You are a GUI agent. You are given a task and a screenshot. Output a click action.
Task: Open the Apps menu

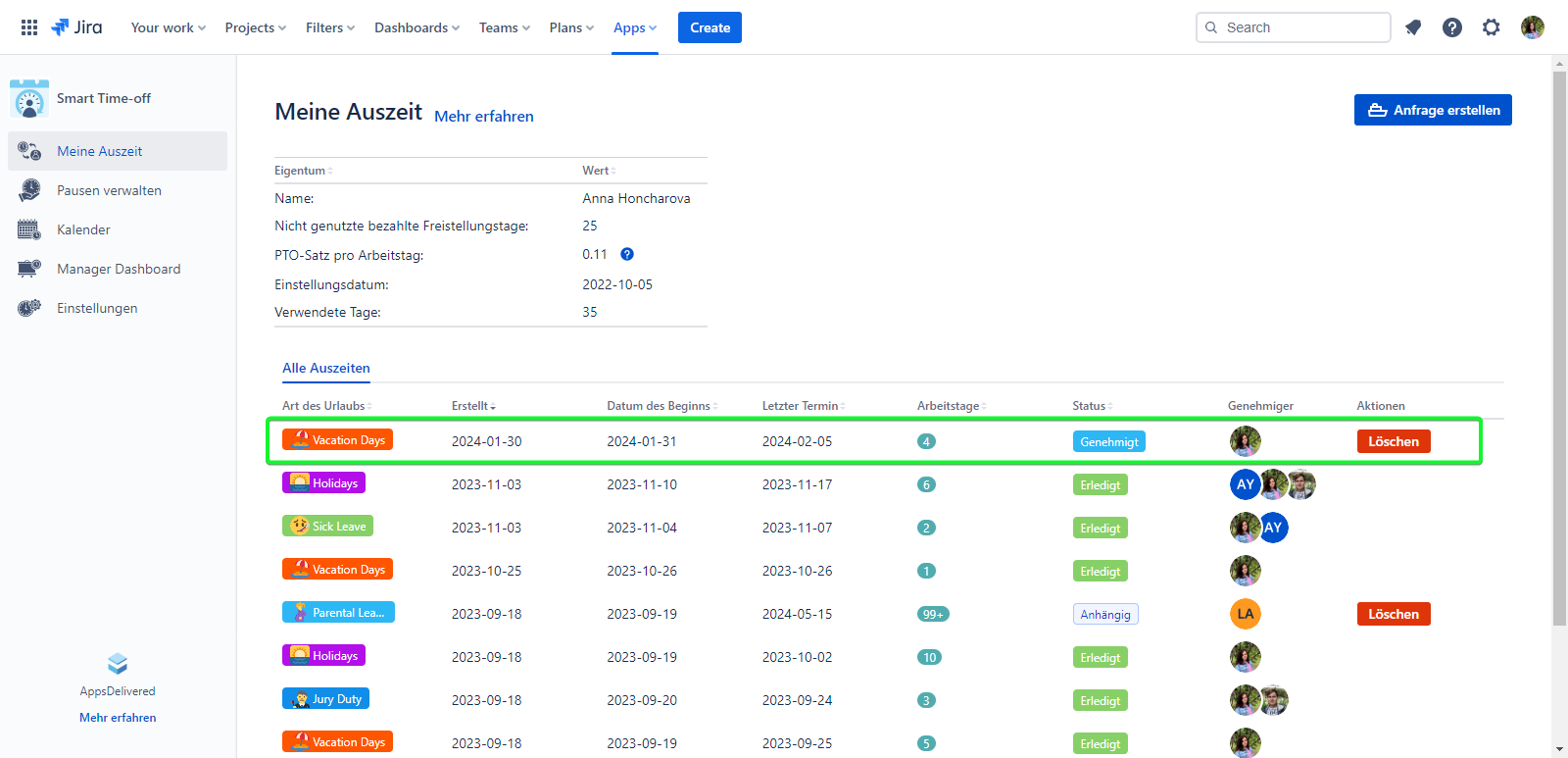(x=635, y=27)
